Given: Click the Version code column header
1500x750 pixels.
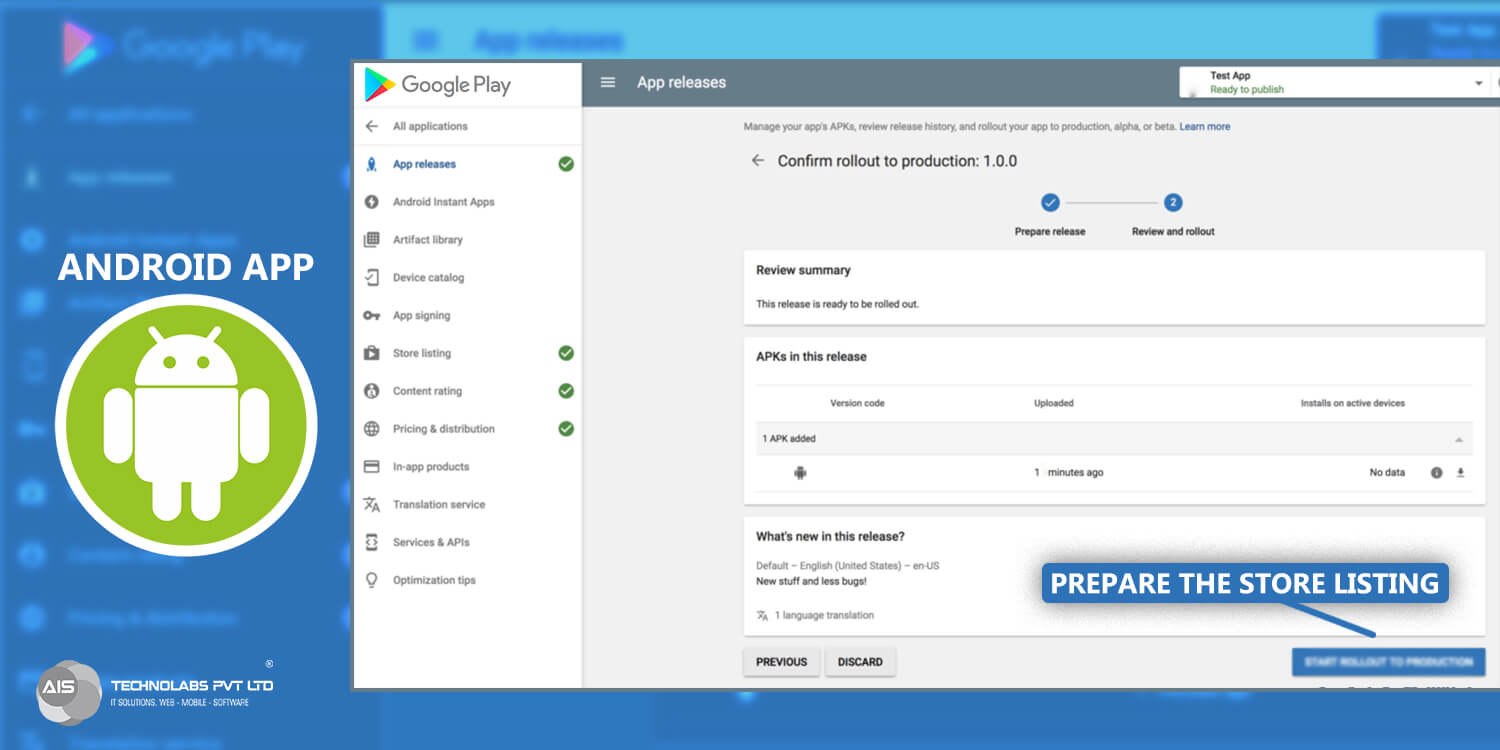Looking at the screenshot, I should (857, 403).
